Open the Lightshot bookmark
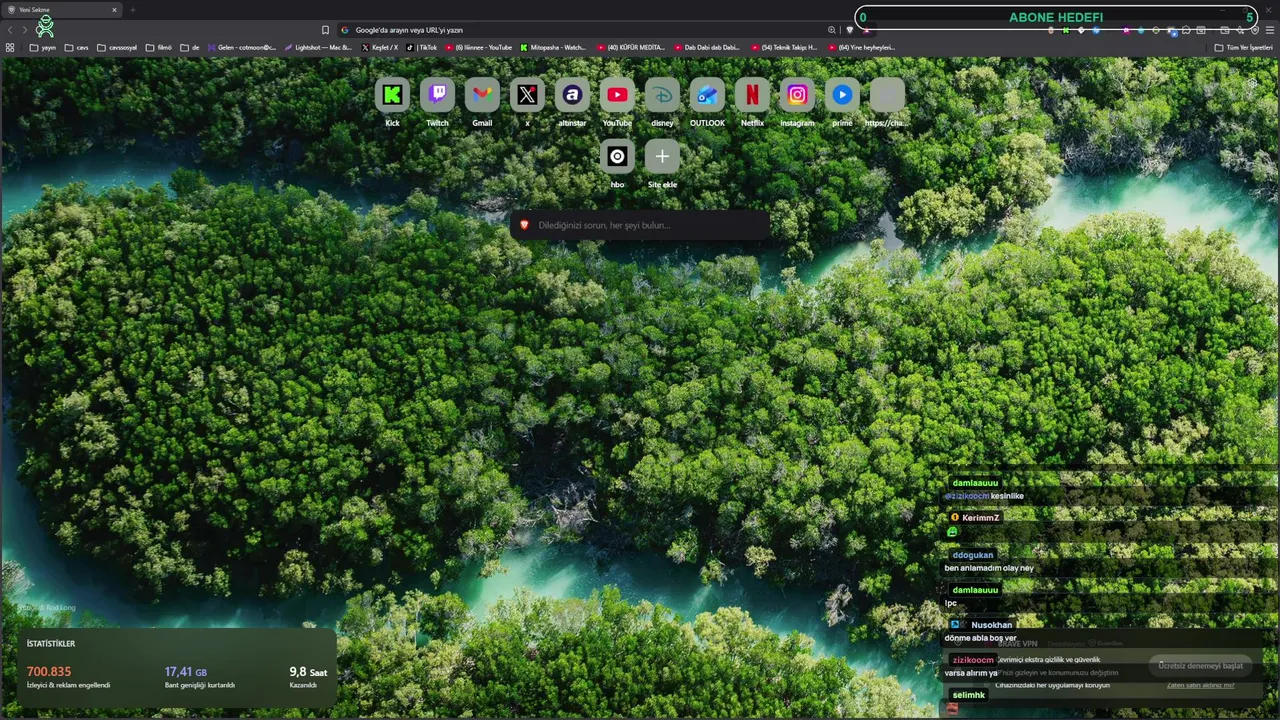The width and height of the screenshot is (1280, 720). coord(318,47)
